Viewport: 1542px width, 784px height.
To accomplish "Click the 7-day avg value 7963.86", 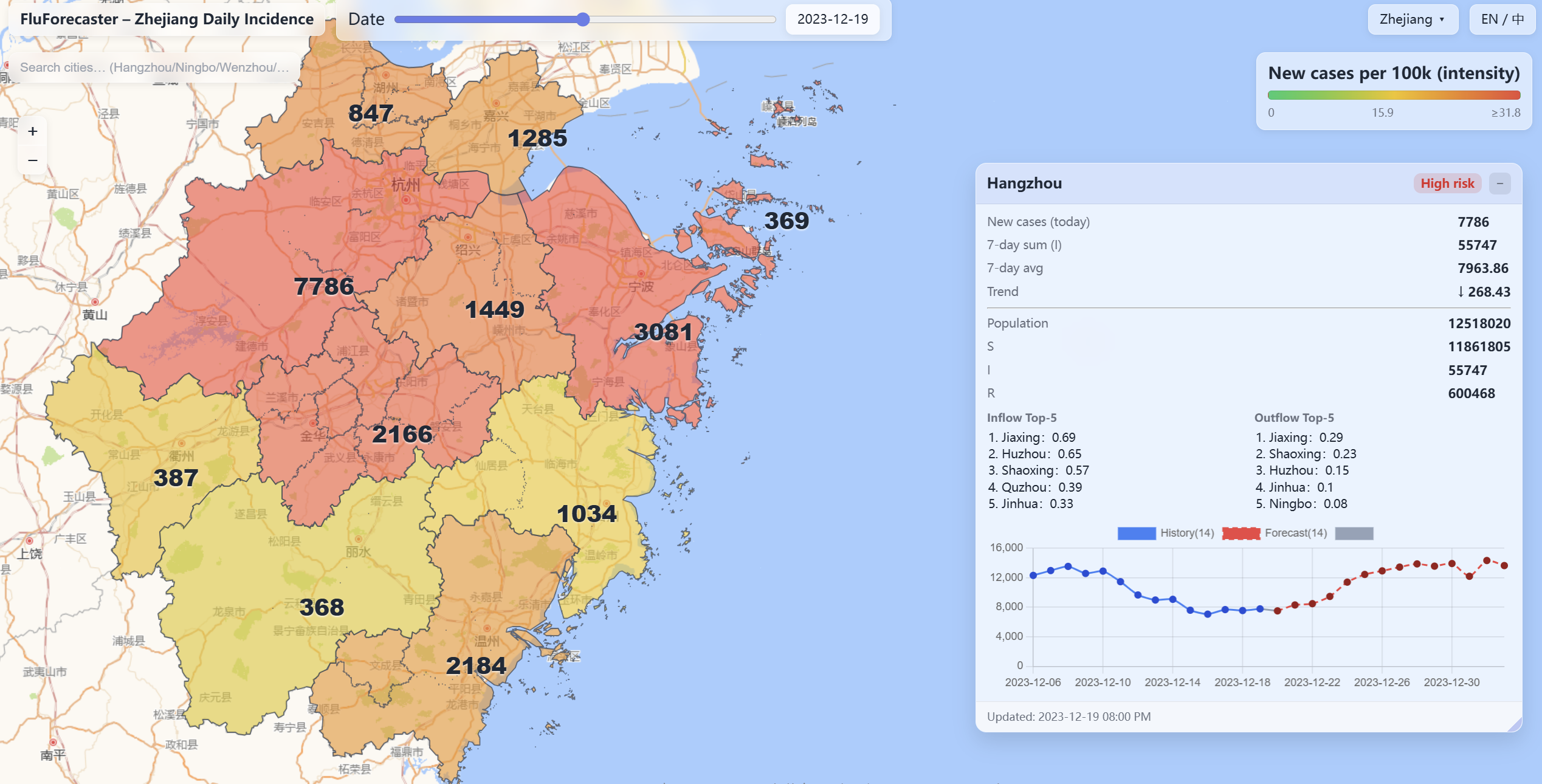I will pyautogui.click(x=1483, y=269).
